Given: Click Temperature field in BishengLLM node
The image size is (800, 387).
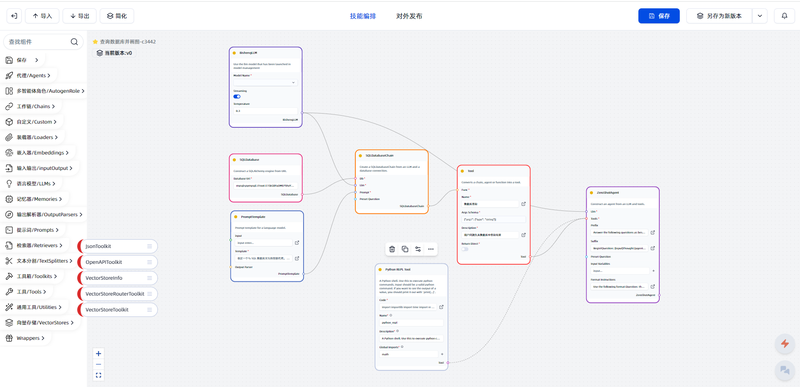Looking at the screenshot, I should click(x=265, y=110).
